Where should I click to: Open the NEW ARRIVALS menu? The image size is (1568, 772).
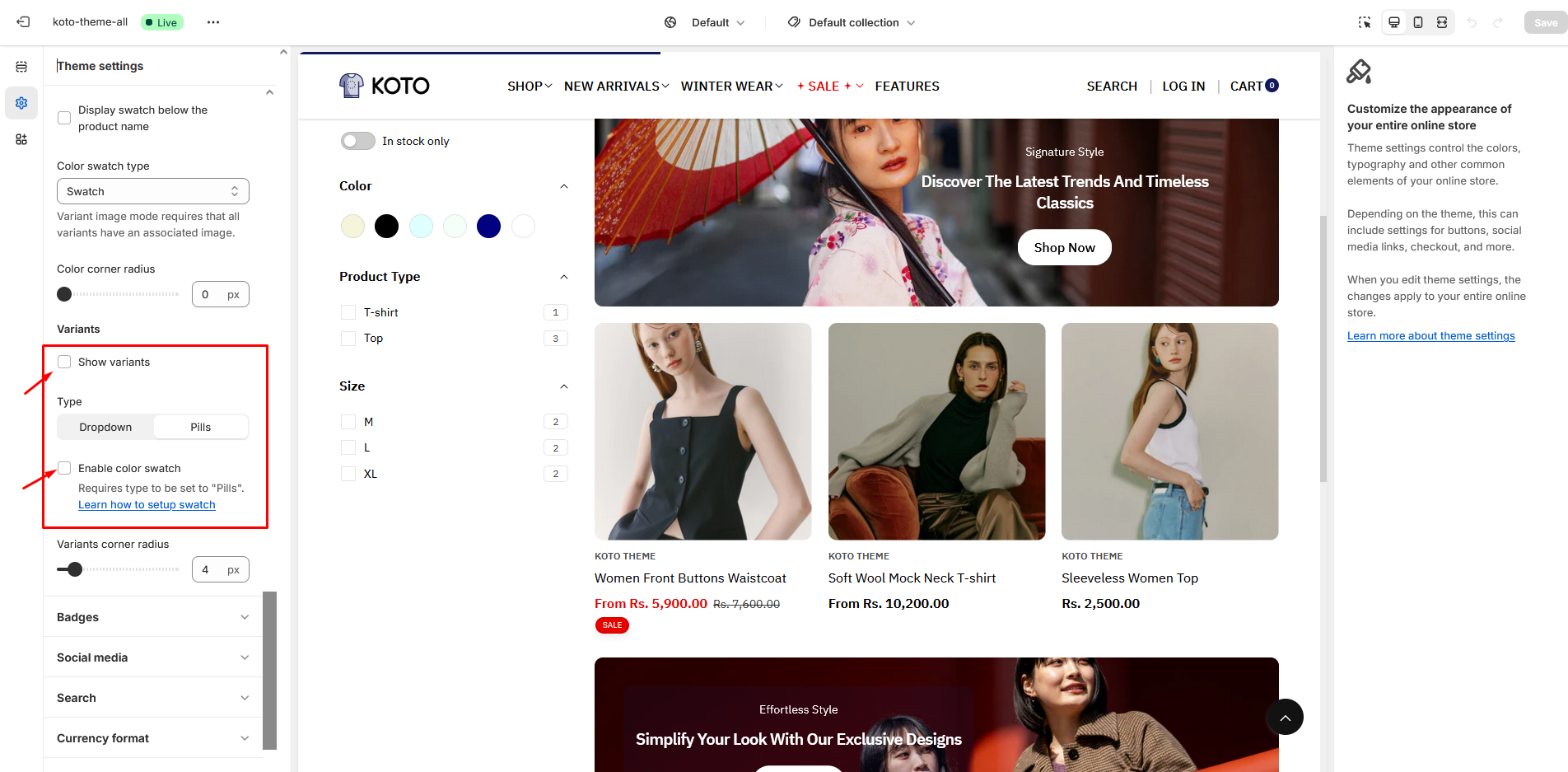pyautogui.click(x=616, y=86)
